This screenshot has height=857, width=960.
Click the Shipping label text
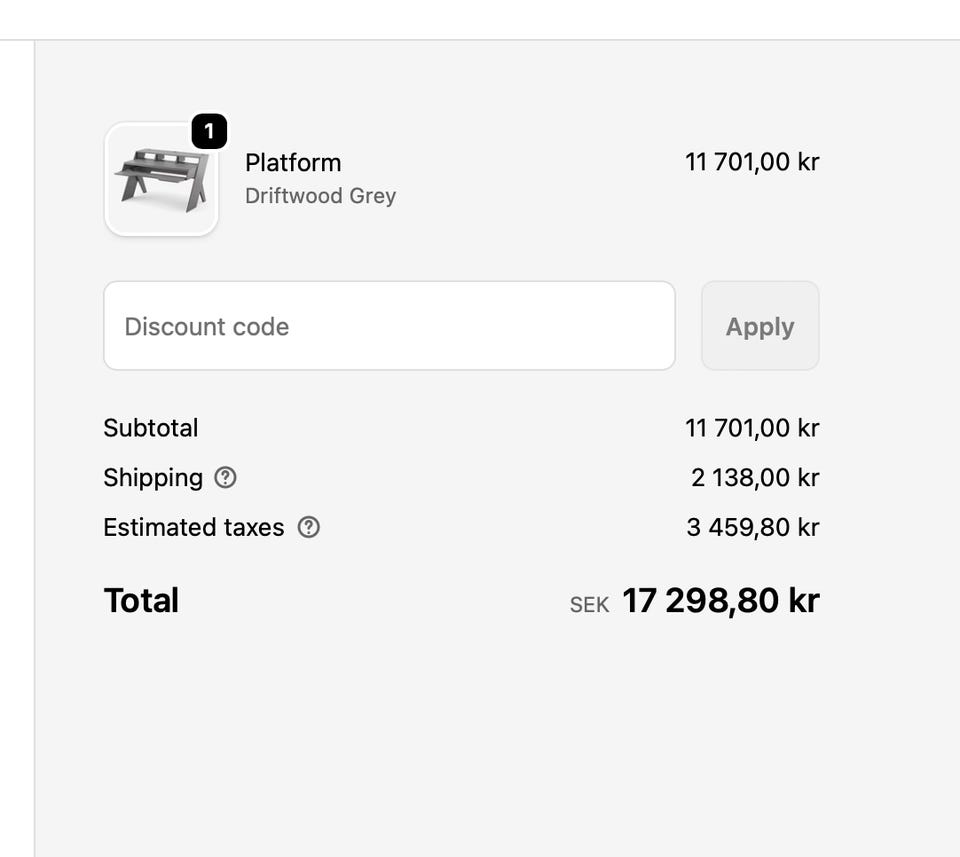(x=153, y=478)
